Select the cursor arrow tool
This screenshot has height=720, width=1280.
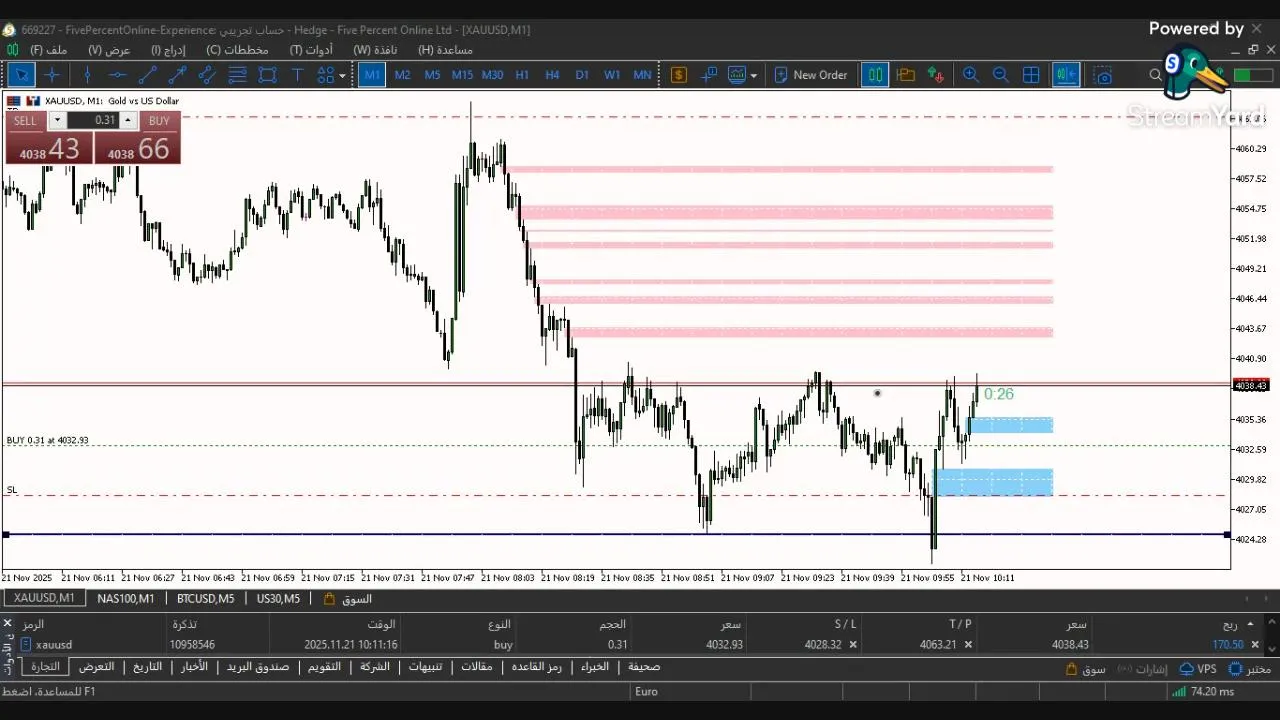click(x=22, y=75)
